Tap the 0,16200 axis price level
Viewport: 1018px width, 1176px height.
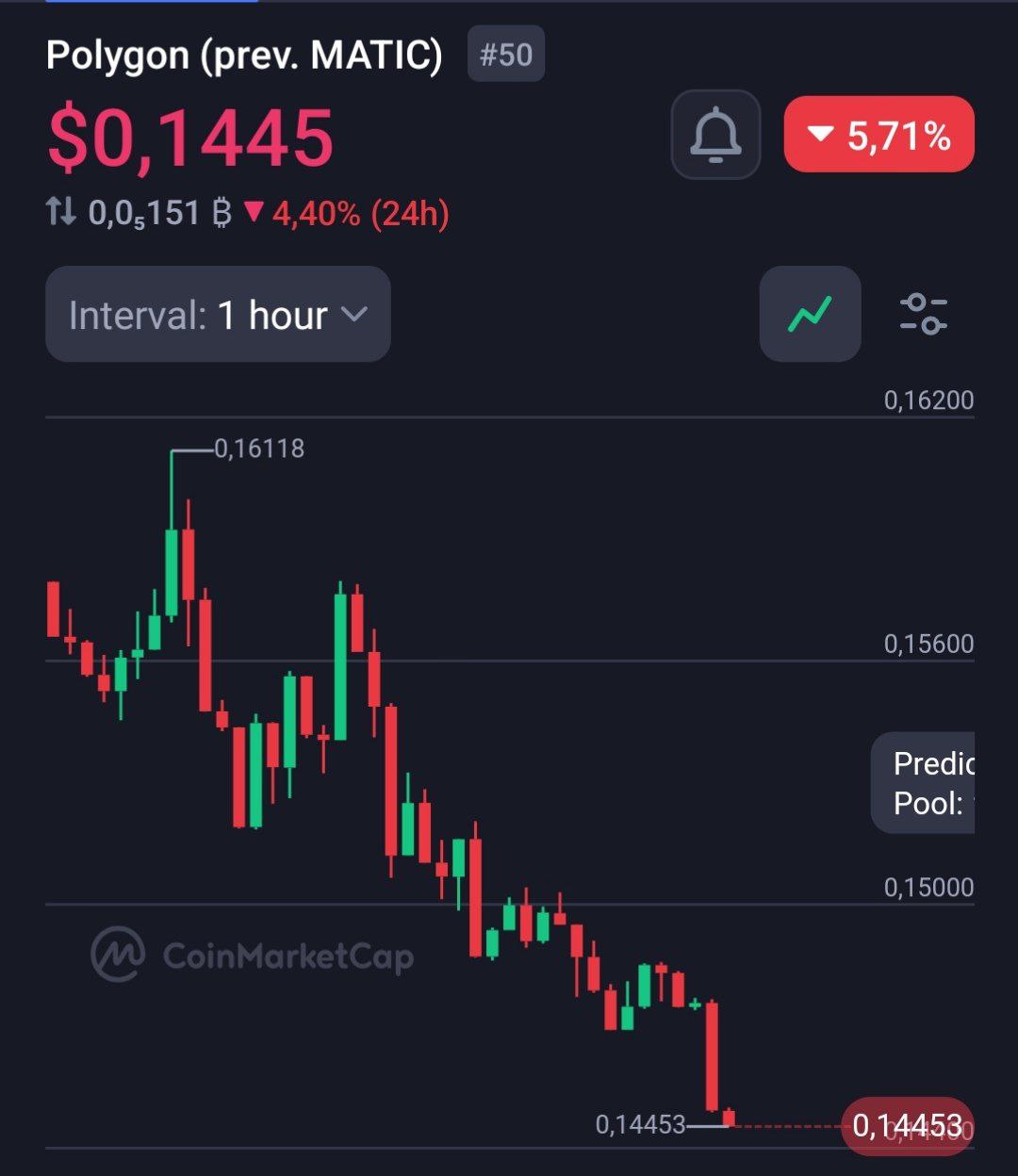928,400
